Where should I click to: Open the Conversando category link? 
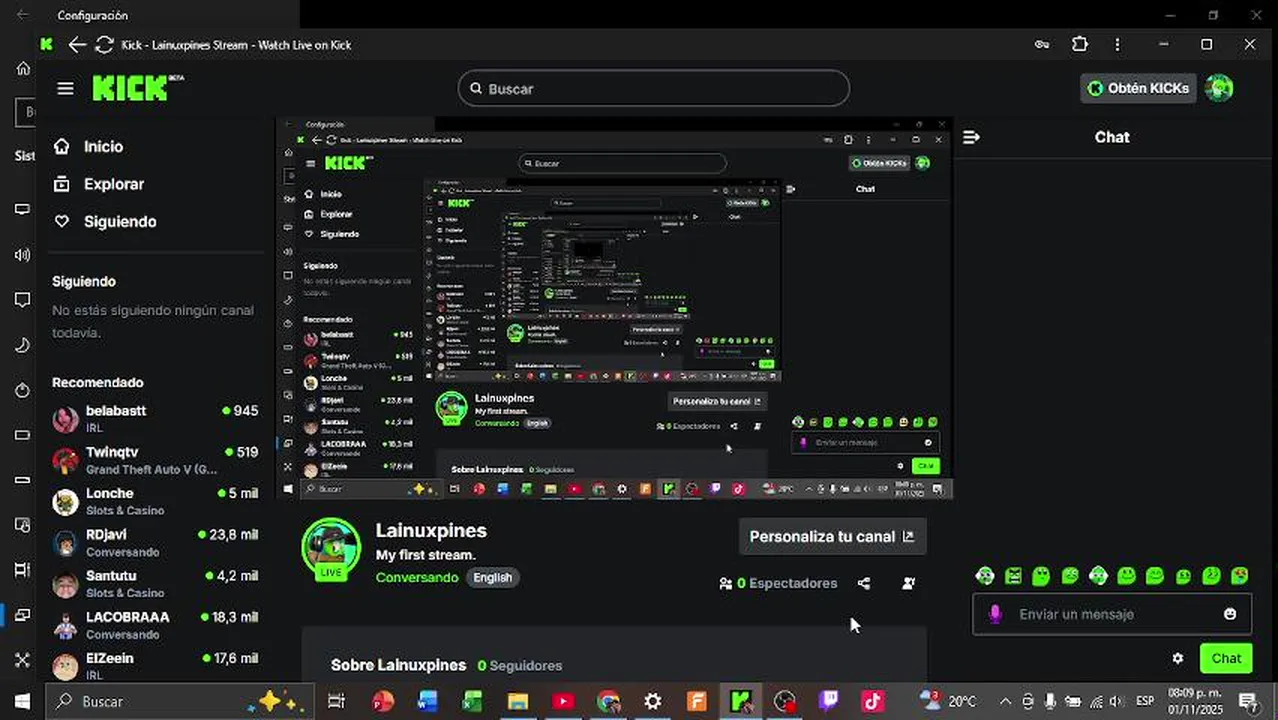click(417, 577)
